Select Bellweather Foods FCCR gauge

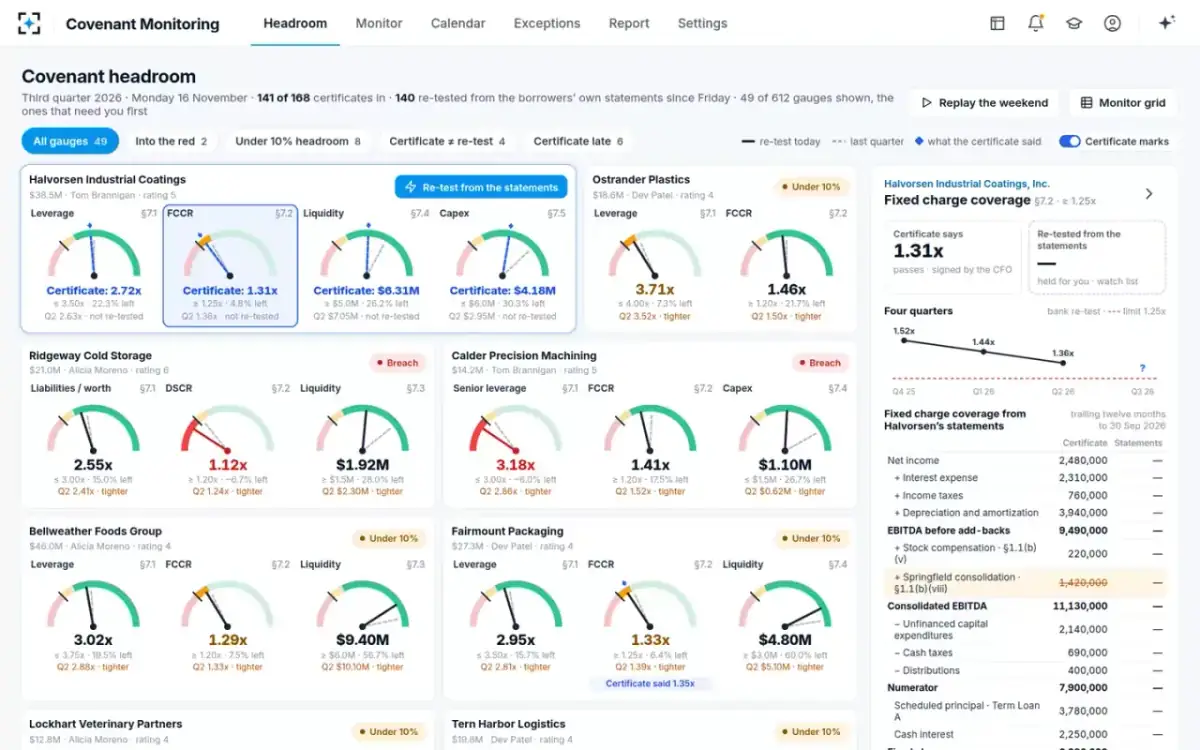click(228, 615)
